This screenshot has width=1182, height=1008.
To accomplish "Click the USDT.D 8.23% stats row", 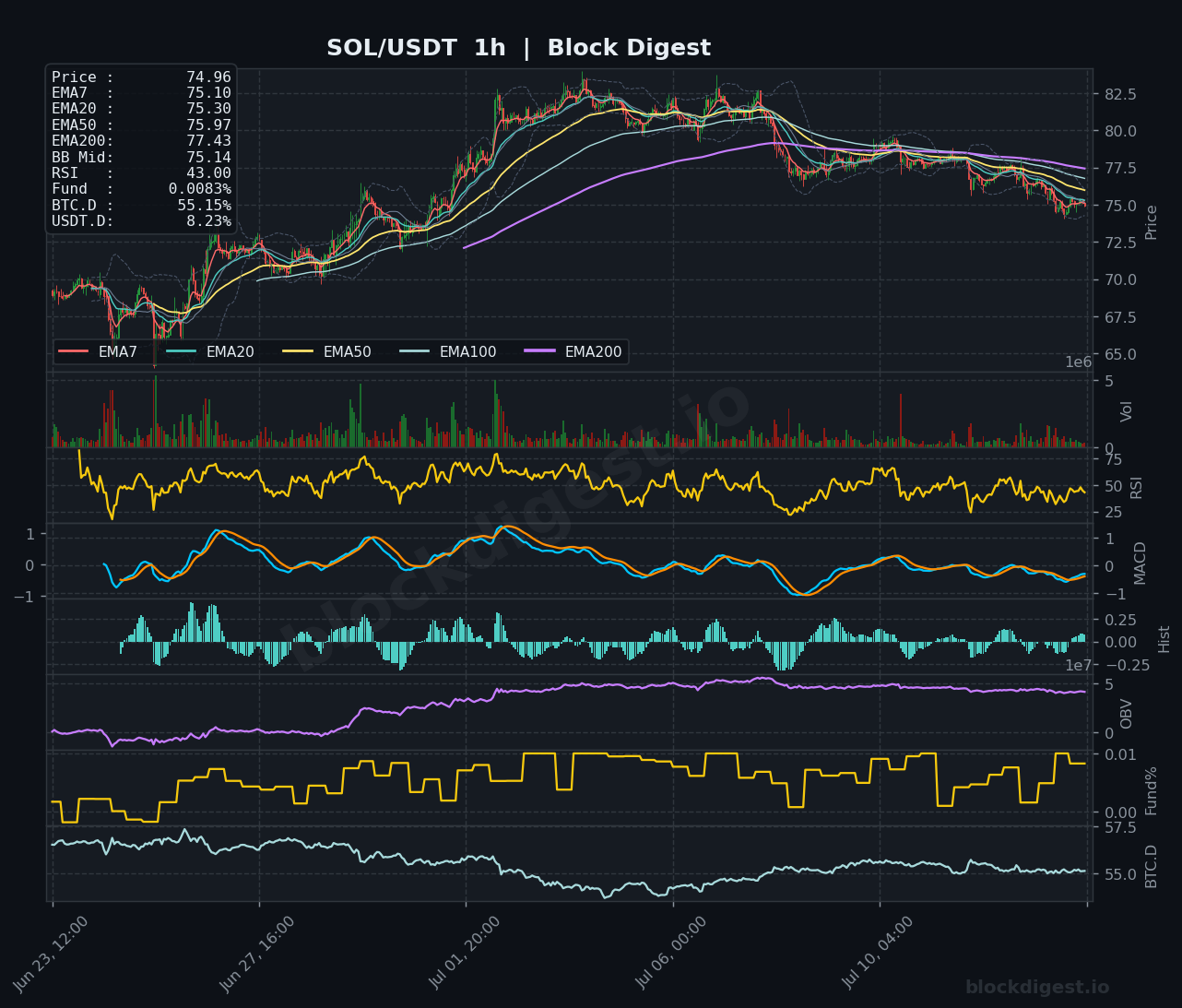I will point(141,221).
